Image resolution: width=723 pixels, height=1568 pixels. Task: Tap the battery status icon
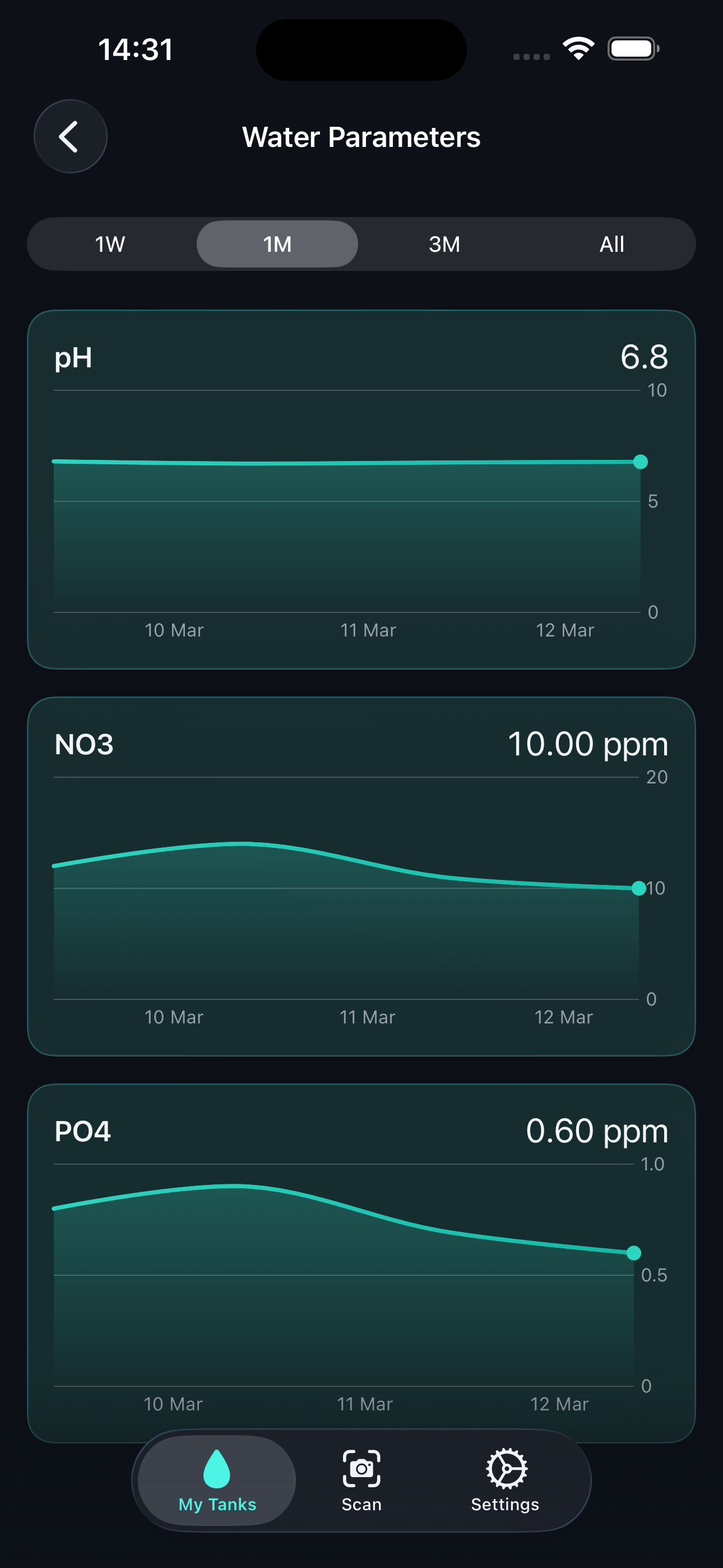[633, 49]
